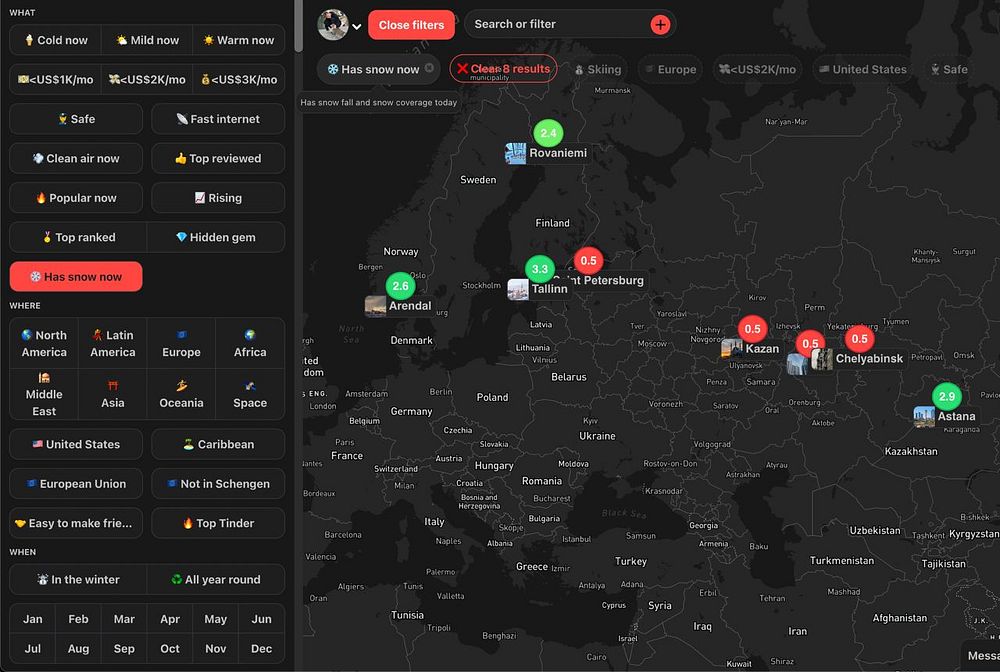Pick the month Jan
This screenshot has height=672, width=1000.
(33, 619)
